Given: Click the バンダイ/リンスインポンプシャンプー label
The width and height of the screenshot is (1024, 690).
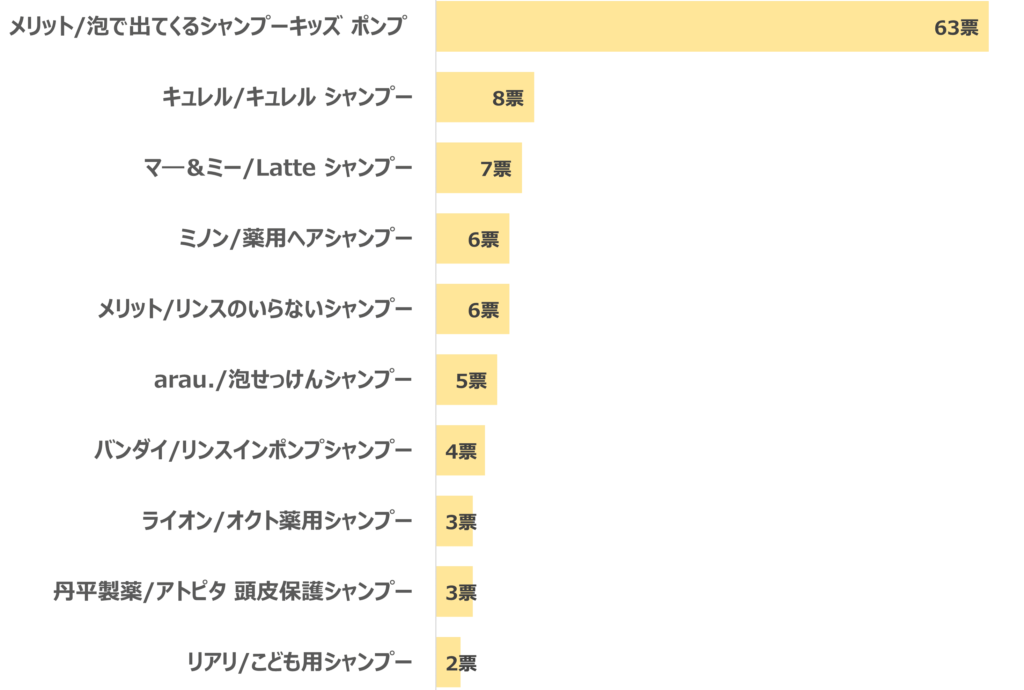Looking at the screenshot, I should [253, 451].
